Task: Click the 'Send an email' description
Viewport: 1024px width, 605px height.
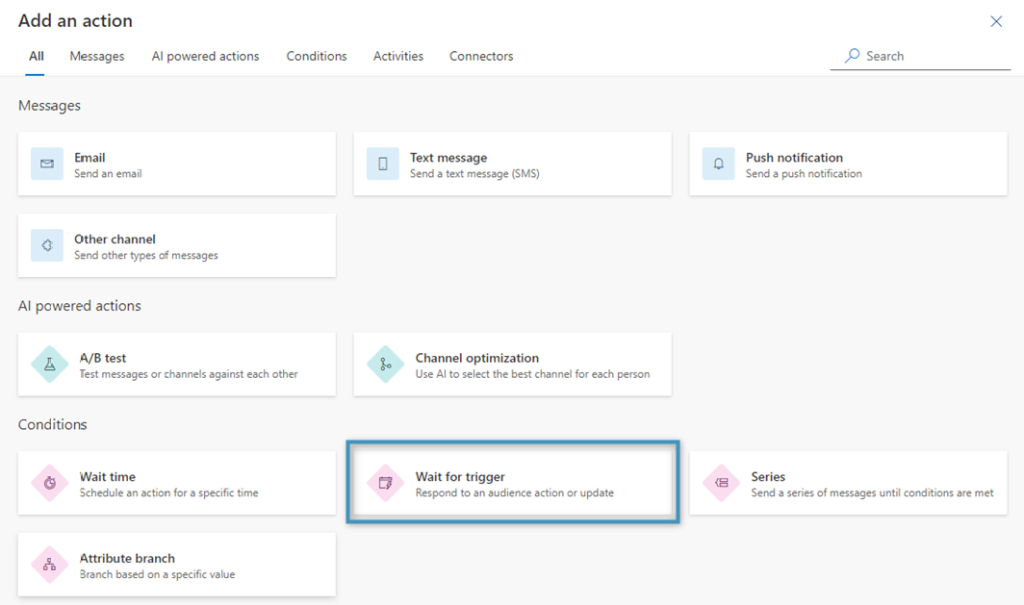Action: 108,174
